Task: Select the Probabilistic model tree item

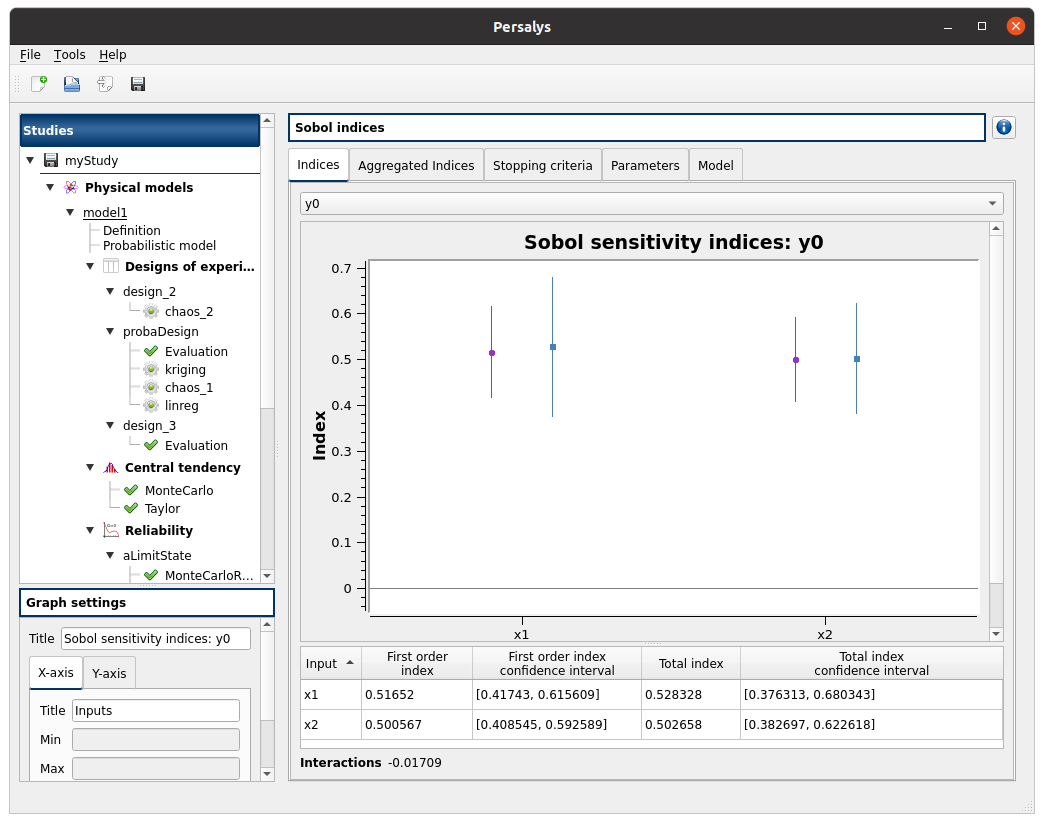Action: pyautogui.click(x=159, y=245)
